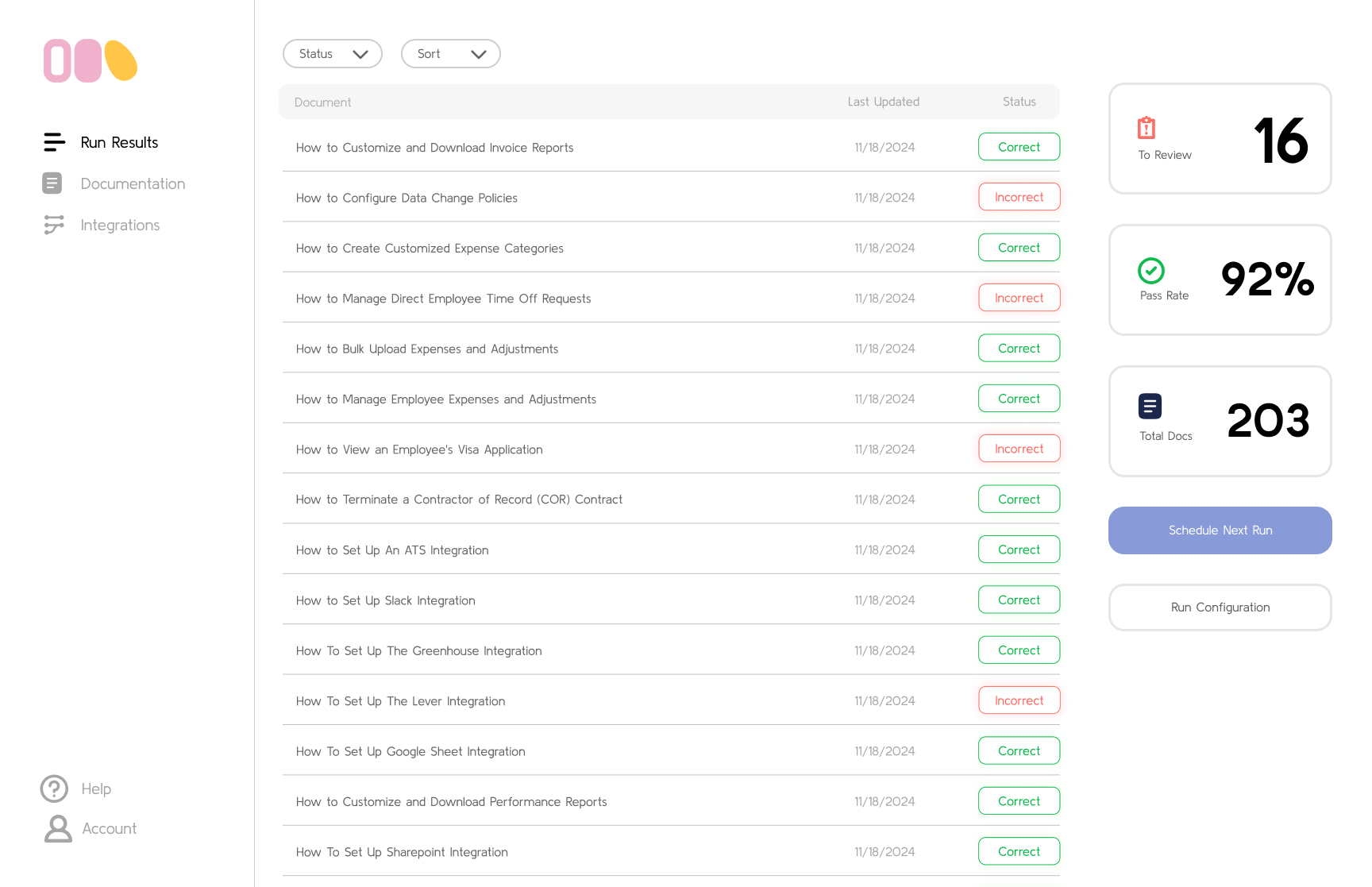Image resolution: width=1372 pixels, height=887 pixels.
Task: Click the Run Results list icon
Action: pyautogui.click(x=54, y=142)
